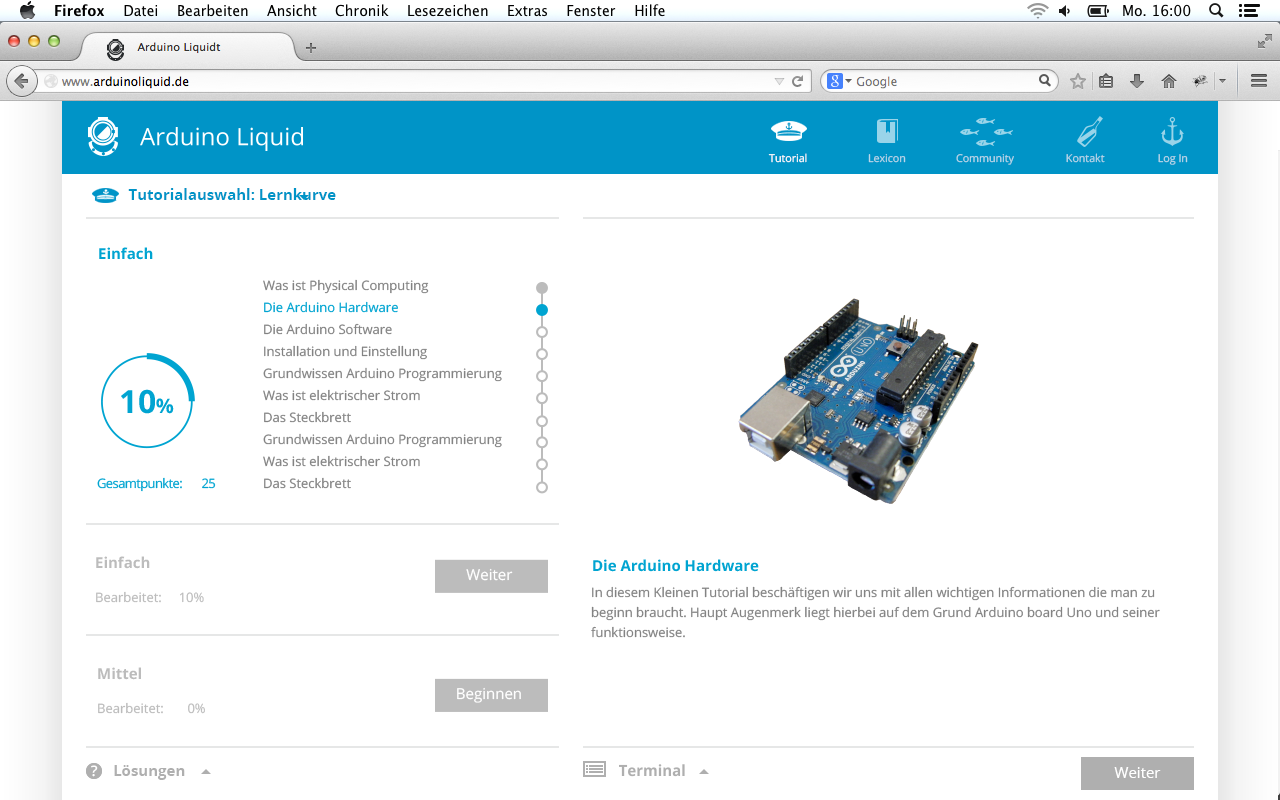The width and height of the screenshot is (1280, 800).
Task: Select the Arduino Liquidt browser tab
Action: (x=188, y=47)
